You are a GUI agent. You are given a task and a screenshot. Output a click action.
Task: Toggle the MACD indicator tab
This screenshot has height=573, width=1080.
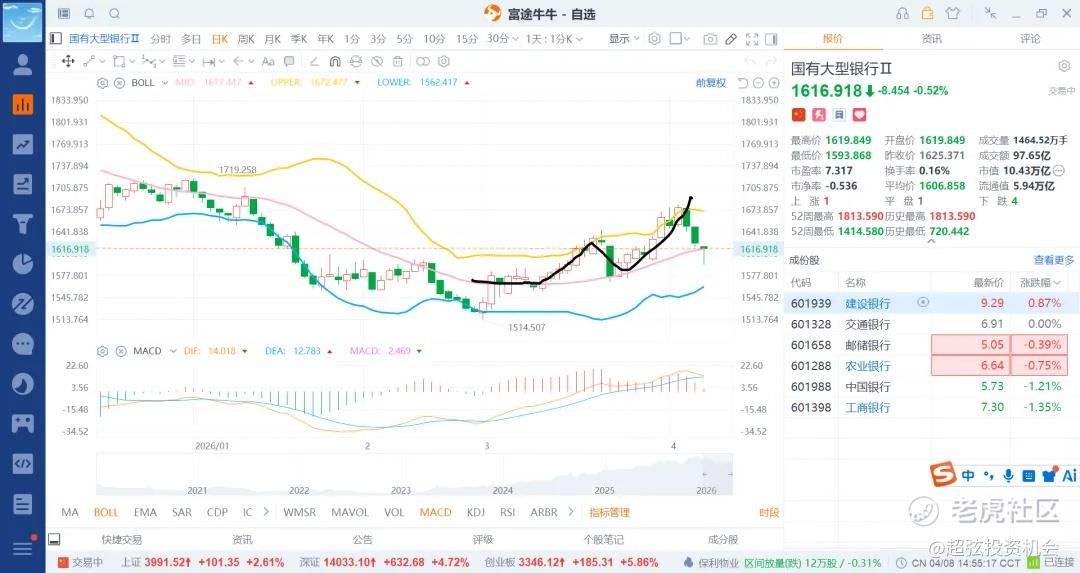435,512
